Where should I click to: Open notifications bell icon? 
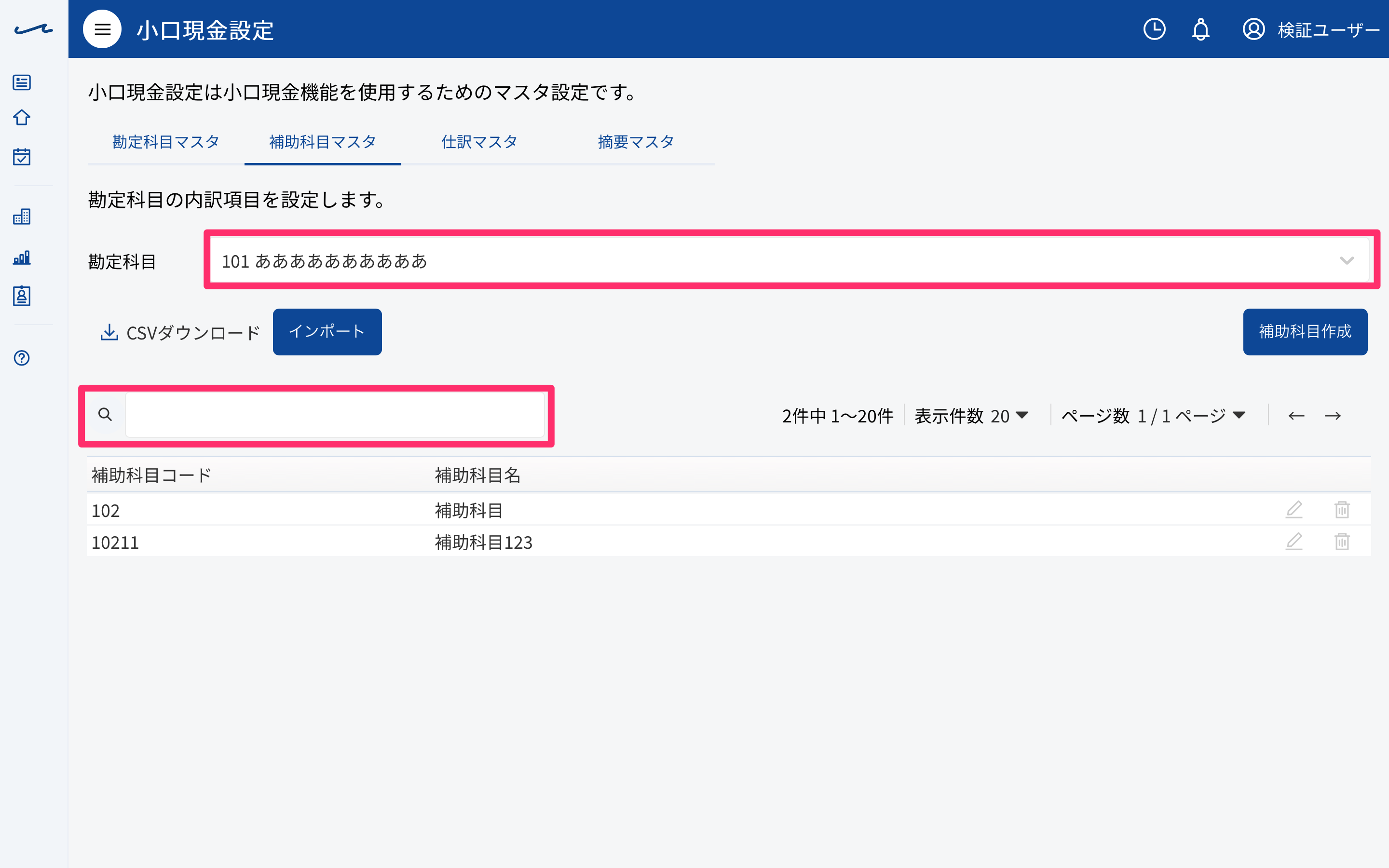1201,29
